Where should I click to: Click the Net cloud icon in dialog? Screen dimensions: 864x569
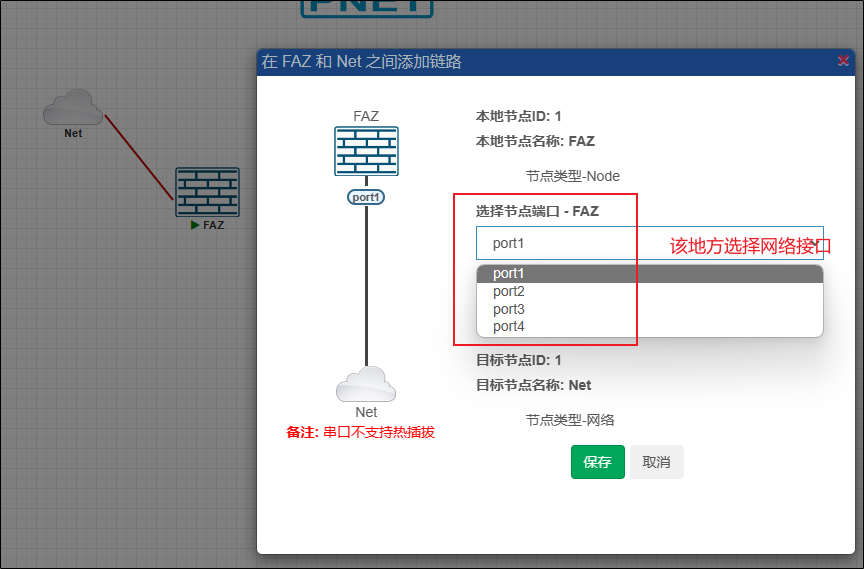[x=366, y=384]
